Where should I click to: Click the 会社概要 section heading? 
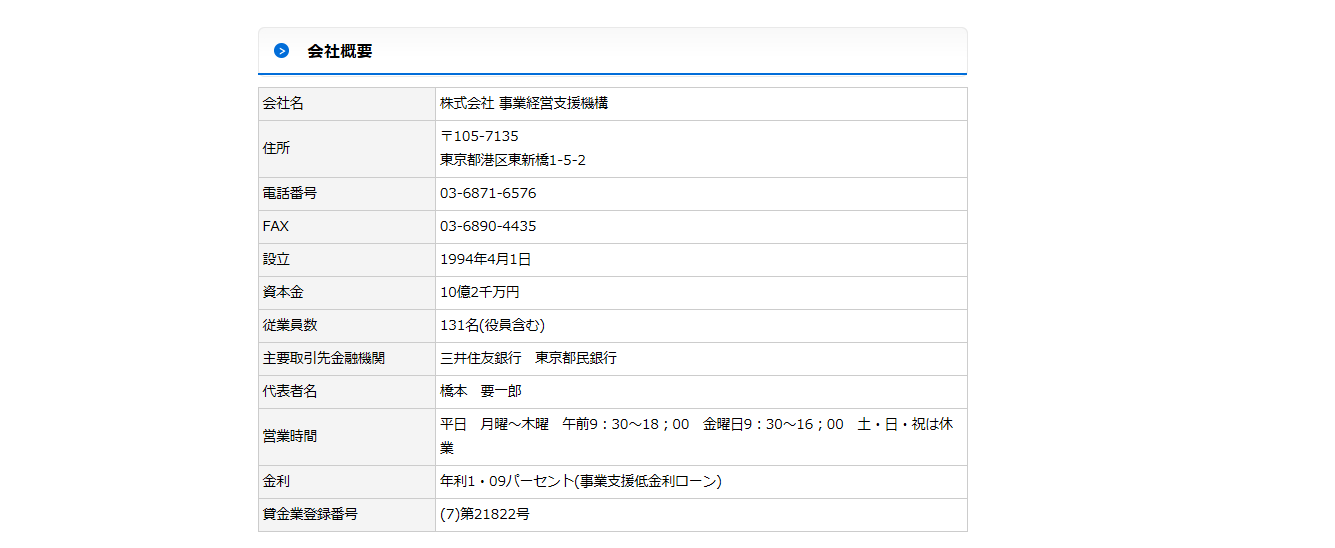(x=340, y=51)
